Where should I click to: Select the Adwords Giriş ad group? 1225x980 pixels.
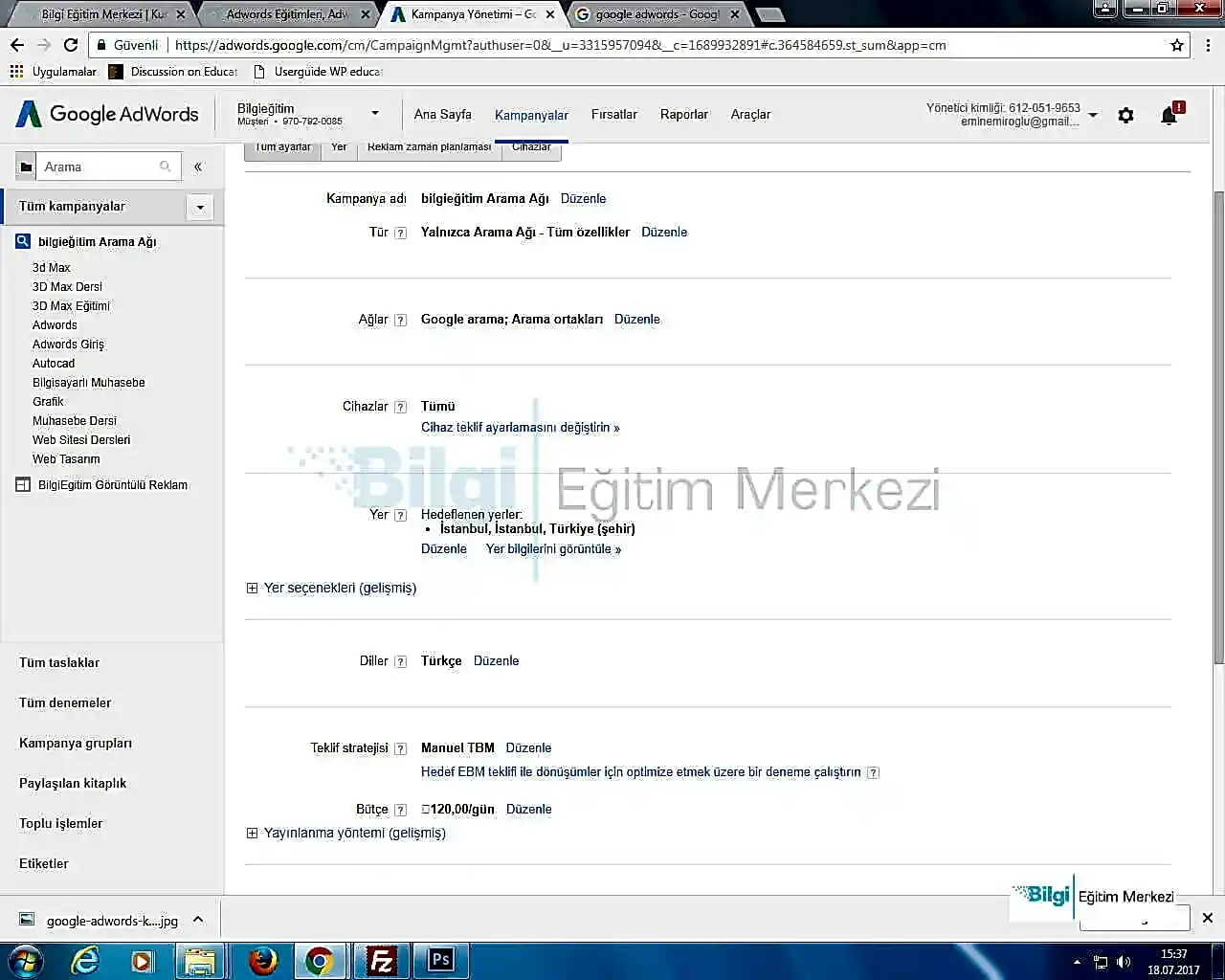[68, 344]
